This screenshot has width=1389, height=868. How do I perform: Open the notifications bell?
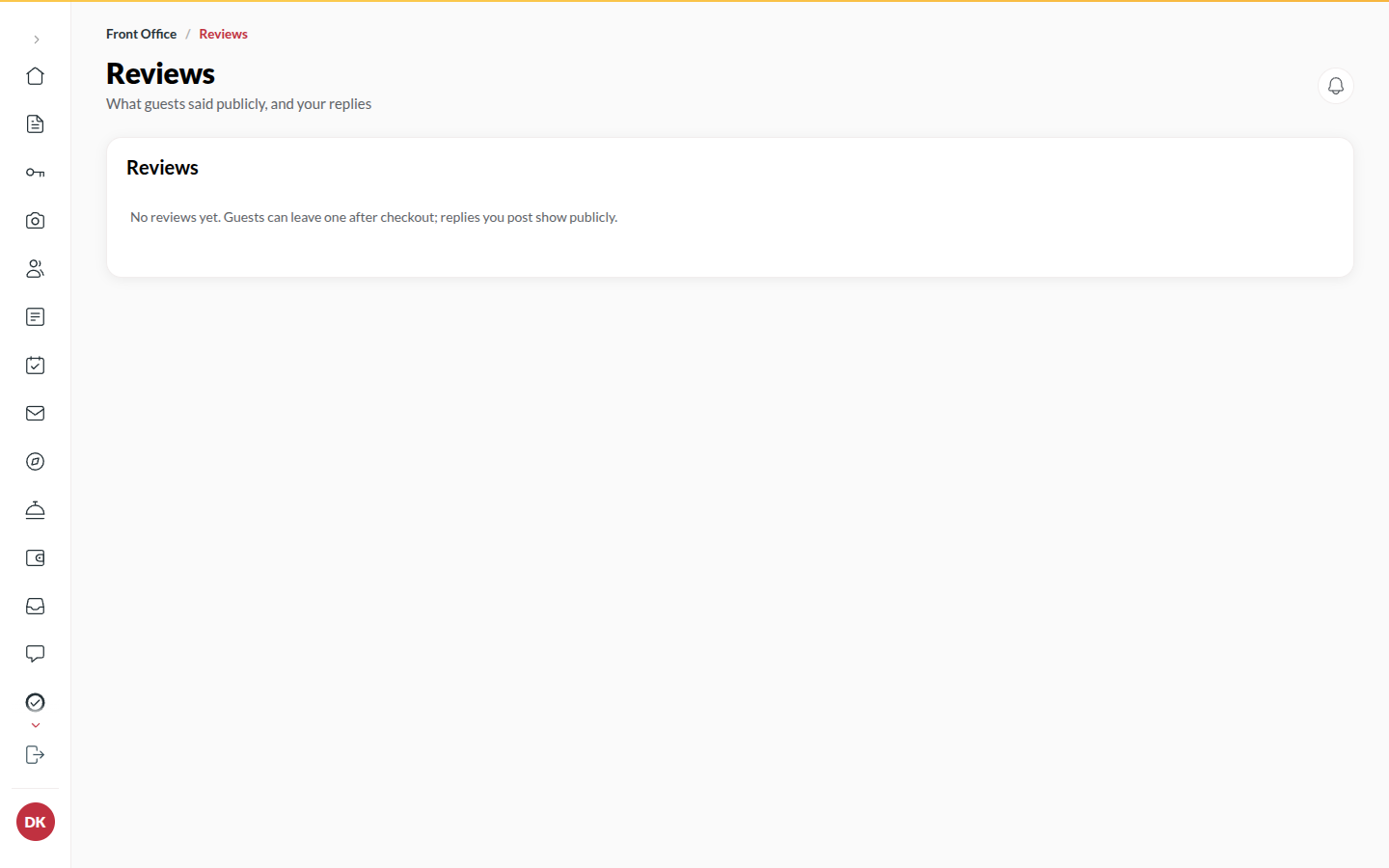coord(1336,86)
